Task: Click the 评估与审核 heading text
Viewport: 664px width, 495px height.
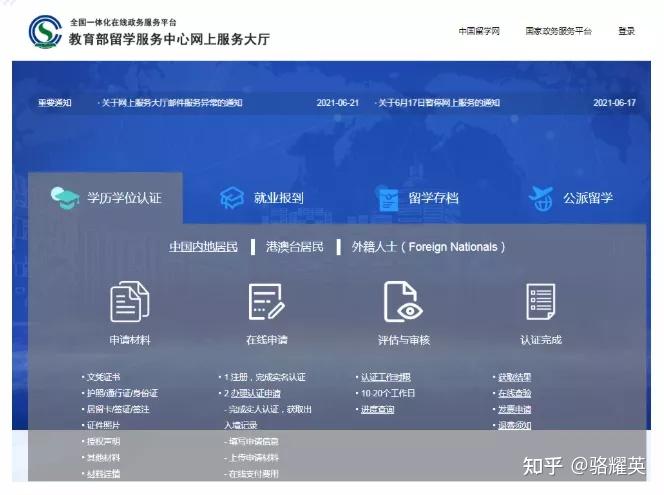Action: tap(404, 340)
